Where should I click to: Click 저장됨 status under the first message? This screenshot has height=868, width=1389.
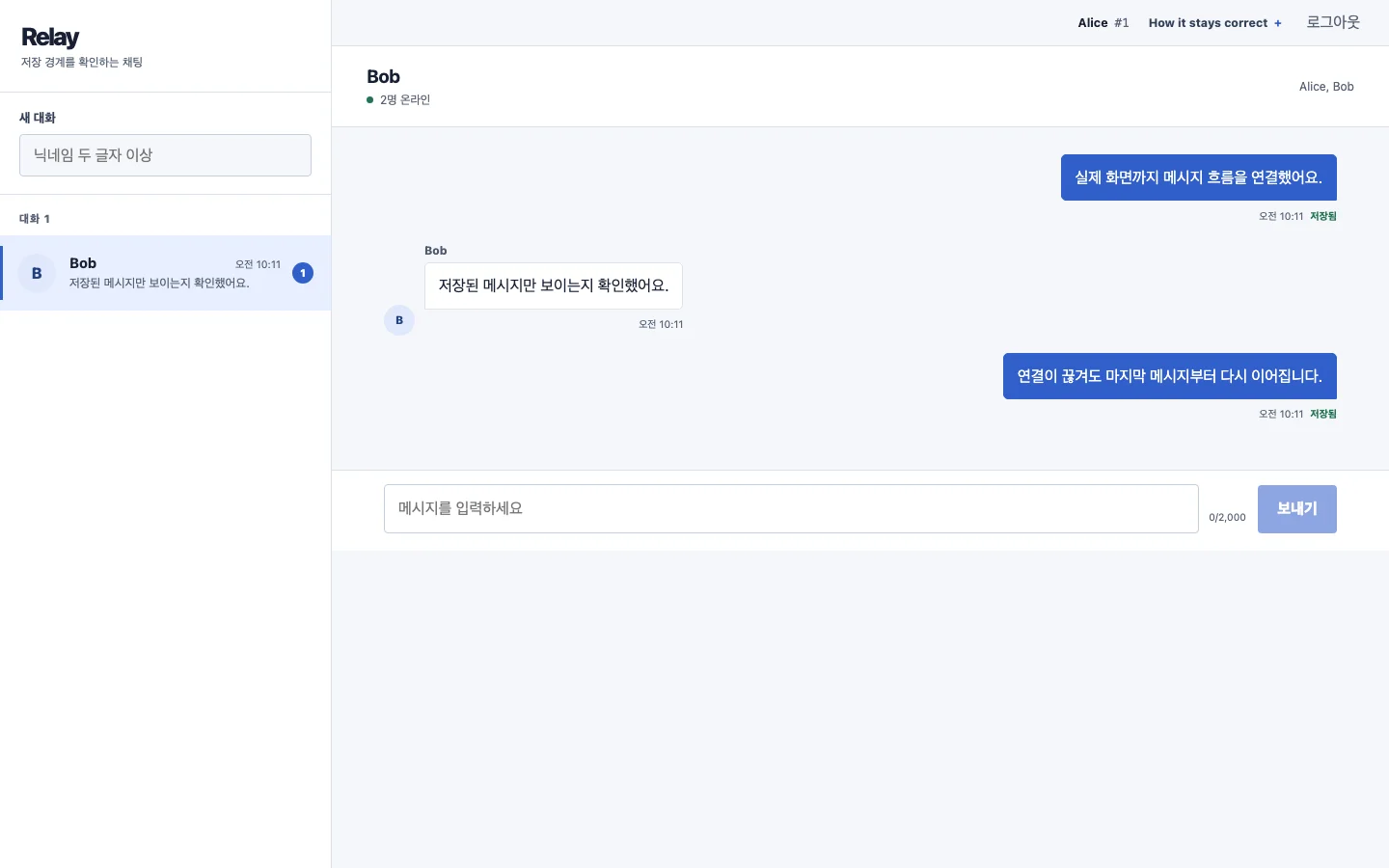coord(1323,216)
